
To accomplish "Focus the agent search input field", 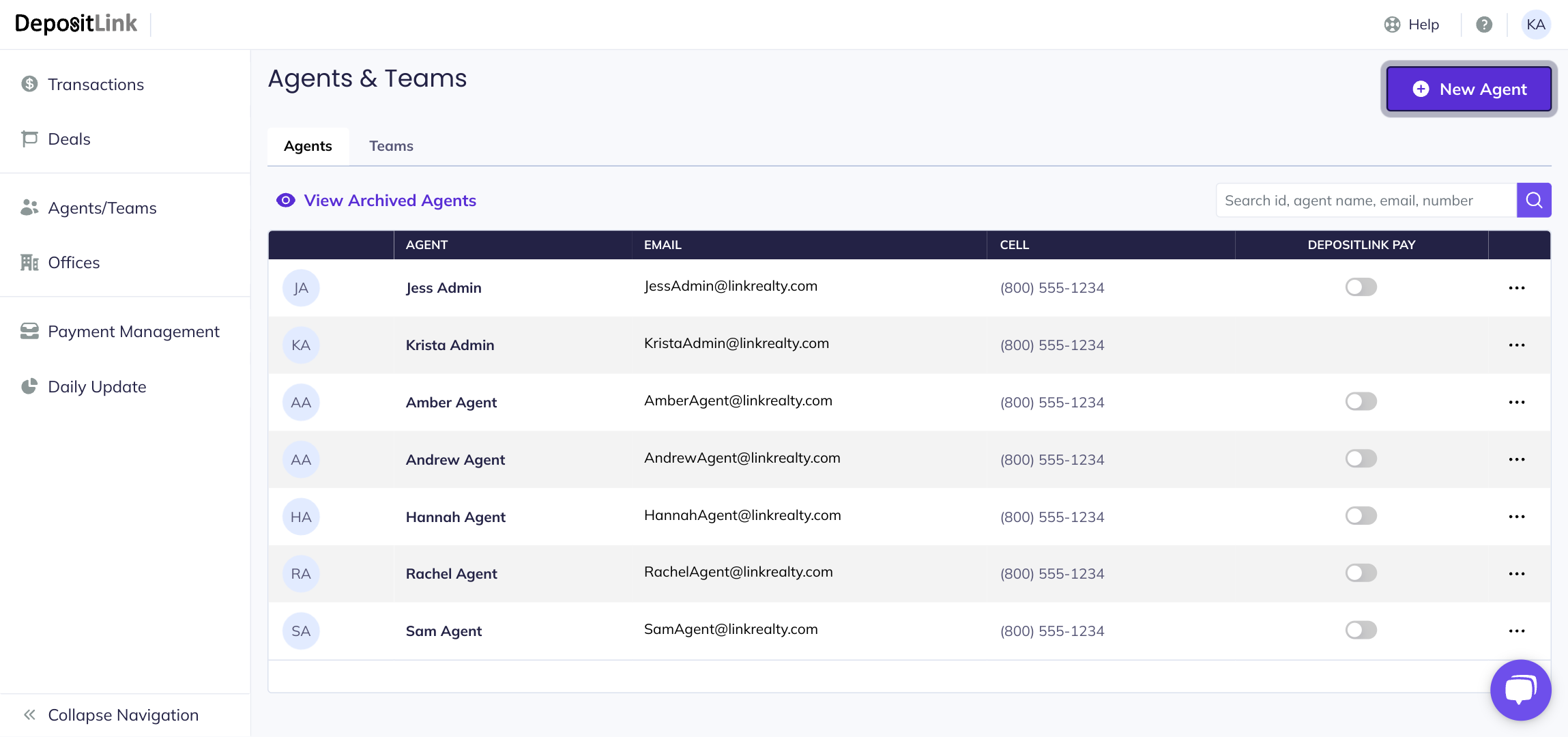I will coord(1365,201).
